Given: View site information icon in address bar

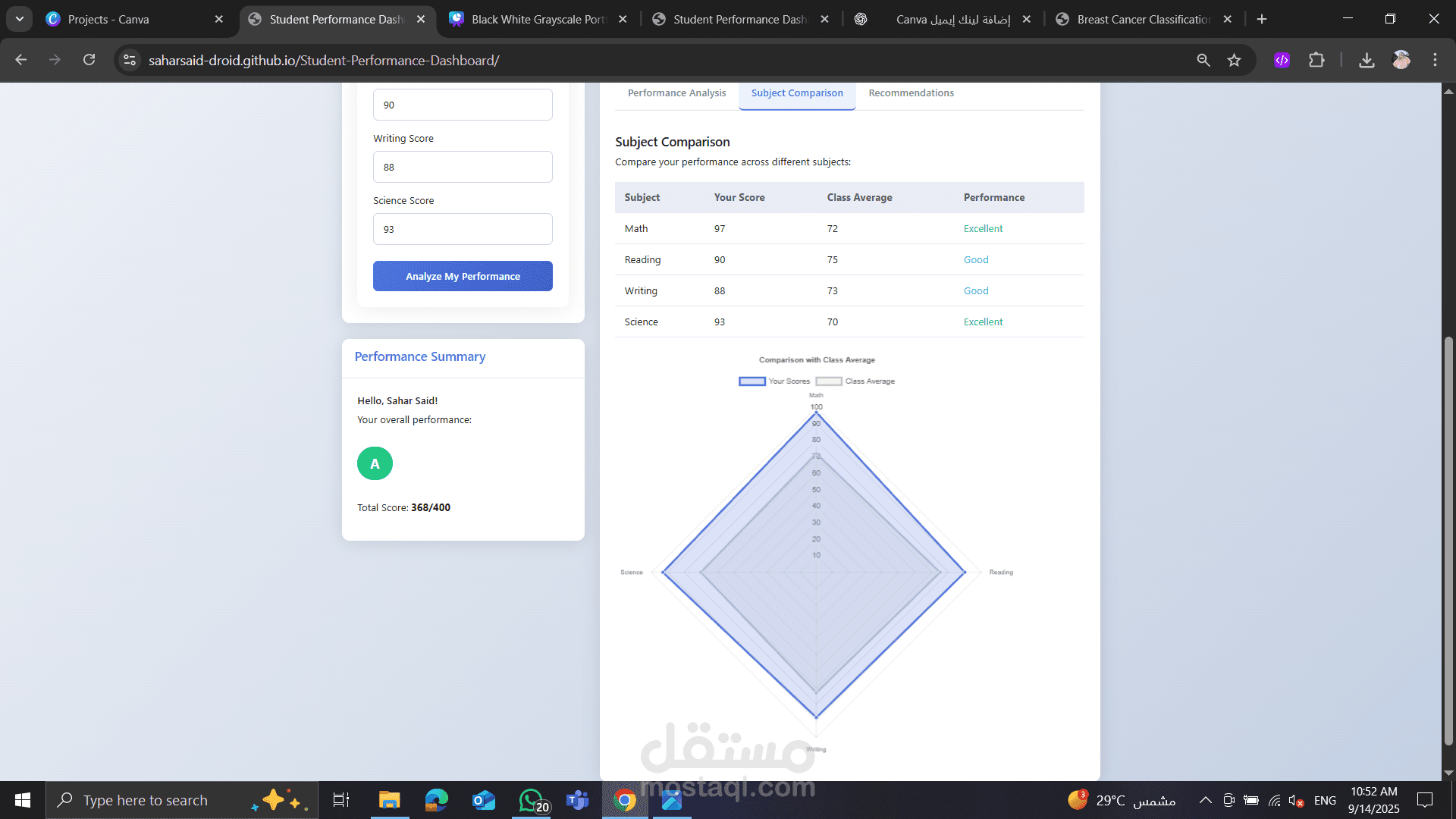Looking at the screenshot, I should coord(130,60).
